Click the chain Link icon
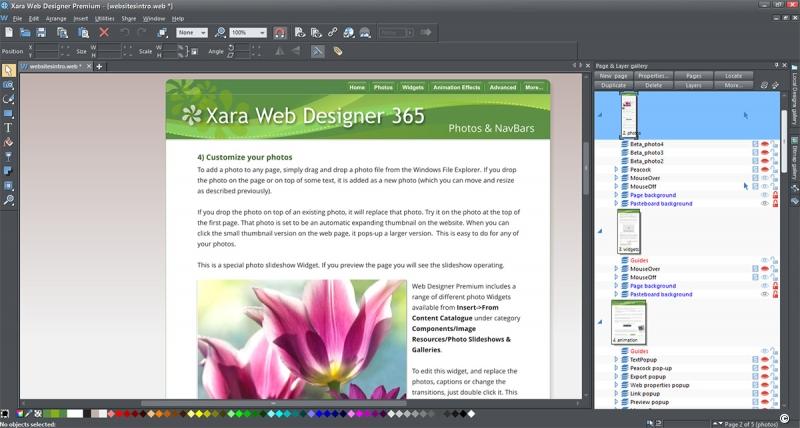 (333, 33)
